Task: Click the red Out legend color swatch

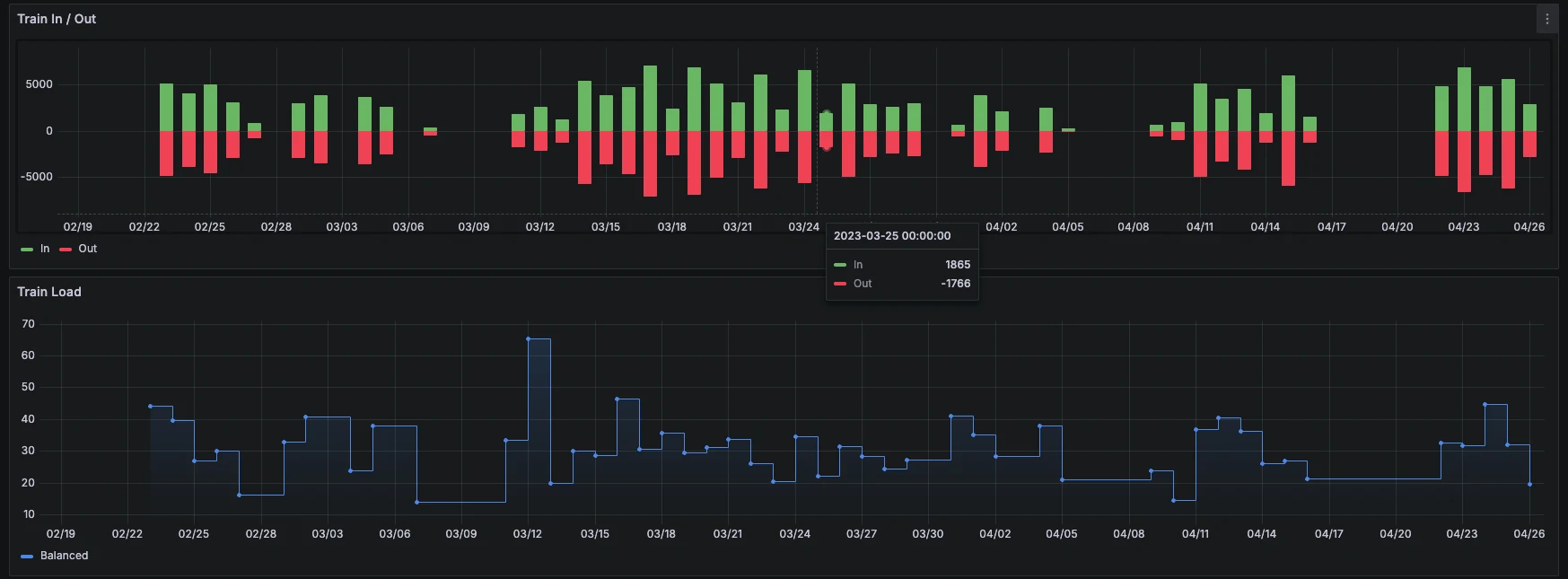Action: pos(66,250)
